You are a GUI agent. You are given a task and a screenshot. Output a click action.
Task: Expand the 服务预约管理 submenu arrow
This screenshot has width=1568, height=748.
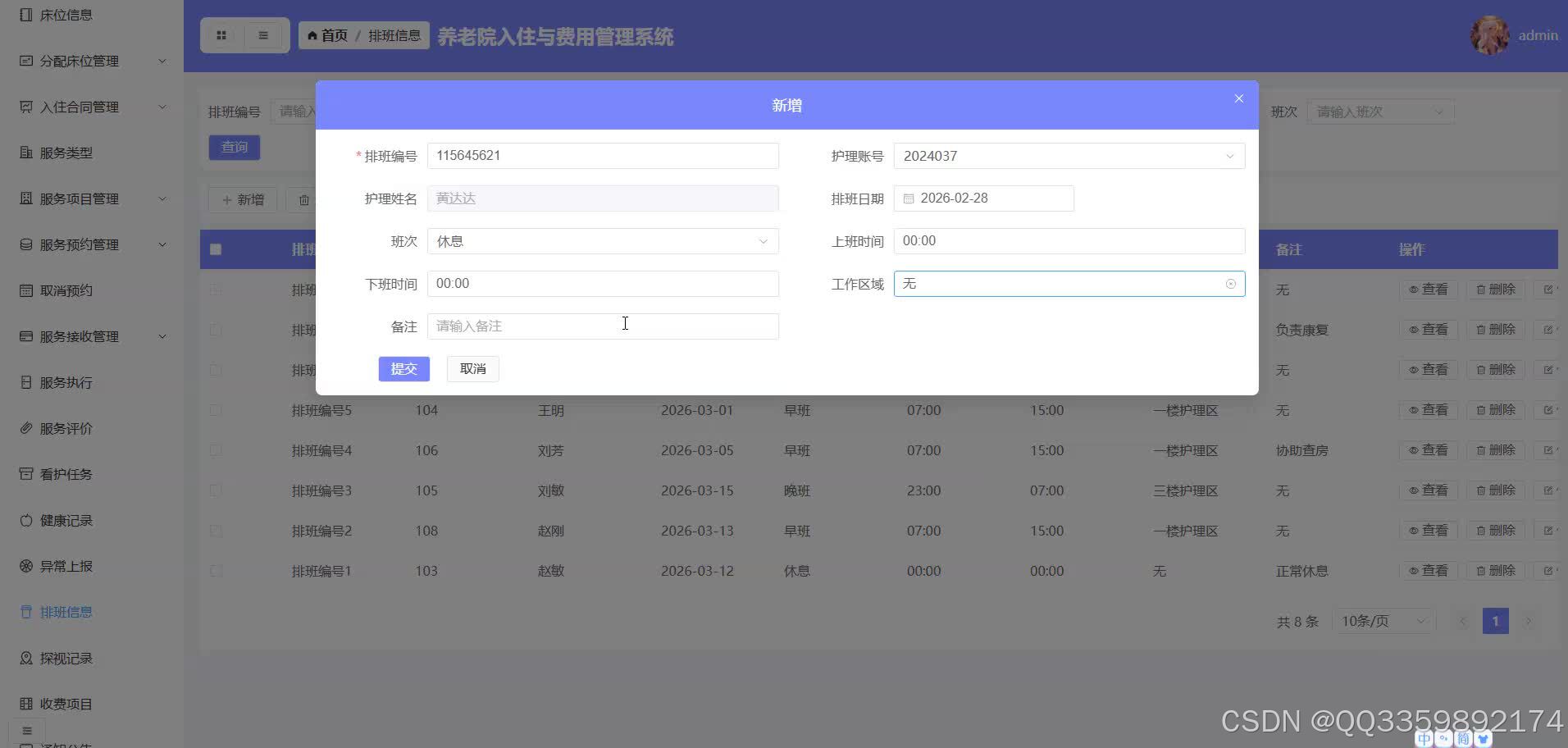(x=162, y=244)
